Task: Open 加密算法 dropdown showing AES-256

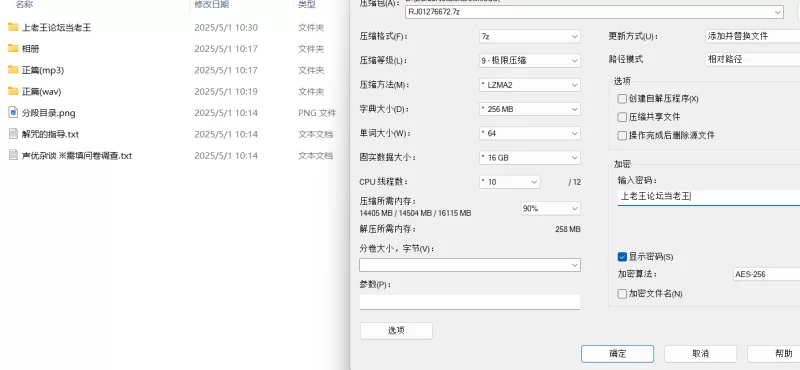Action: pos(766,274)
